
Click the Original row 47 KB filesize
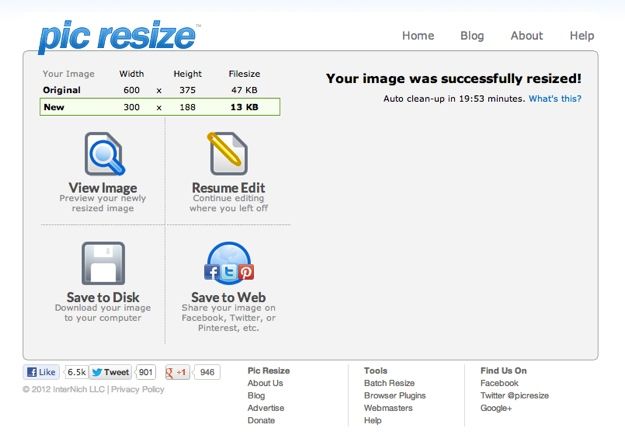tap(244, 90)
